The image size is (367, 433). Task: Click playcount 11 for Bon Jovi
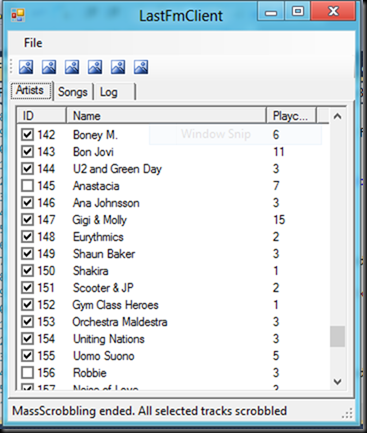pyautogui.click(x=279, y=152)
